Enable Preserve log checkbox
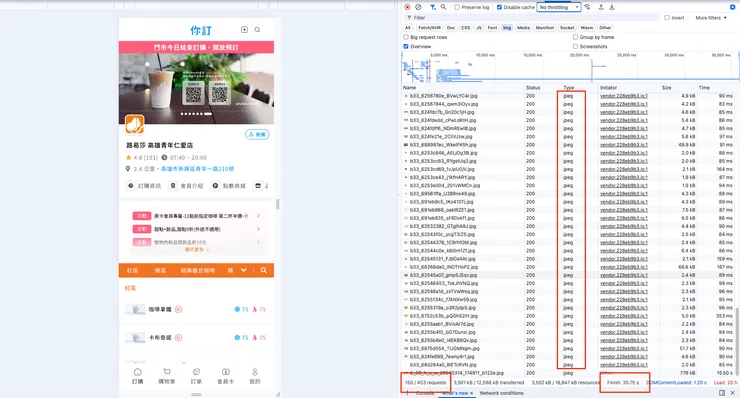 point(457,7)
